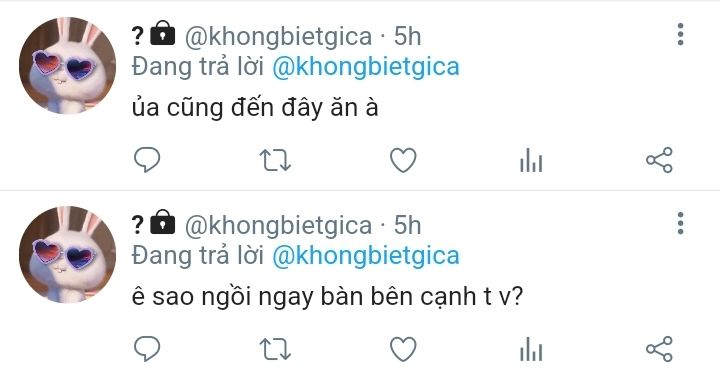Retweet the "ủa cũng đến đây ăn à" tweet
This screenshot has height=377, width=720.
[x=275, y=160]
